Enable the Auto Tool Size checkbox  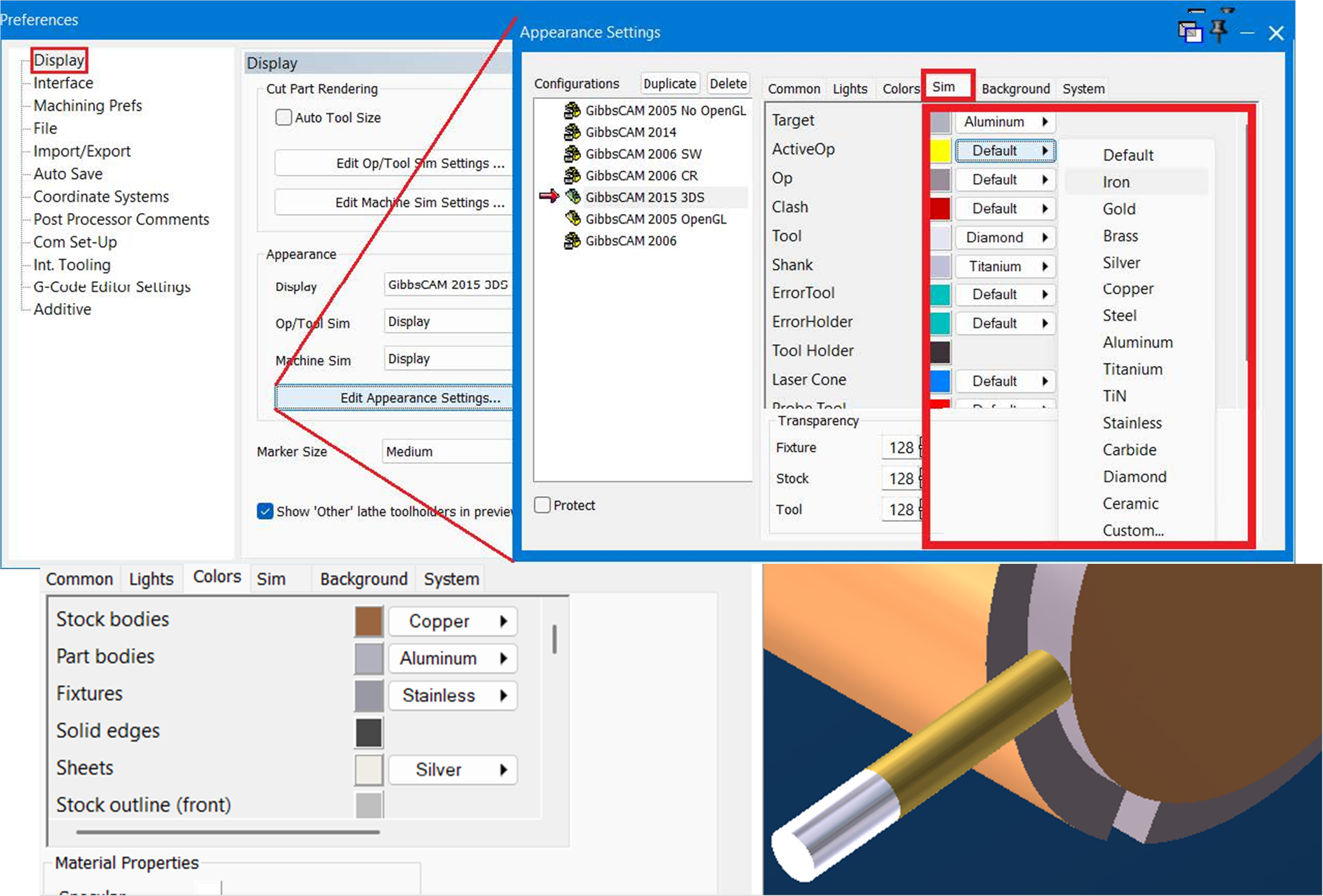[283, 117]
